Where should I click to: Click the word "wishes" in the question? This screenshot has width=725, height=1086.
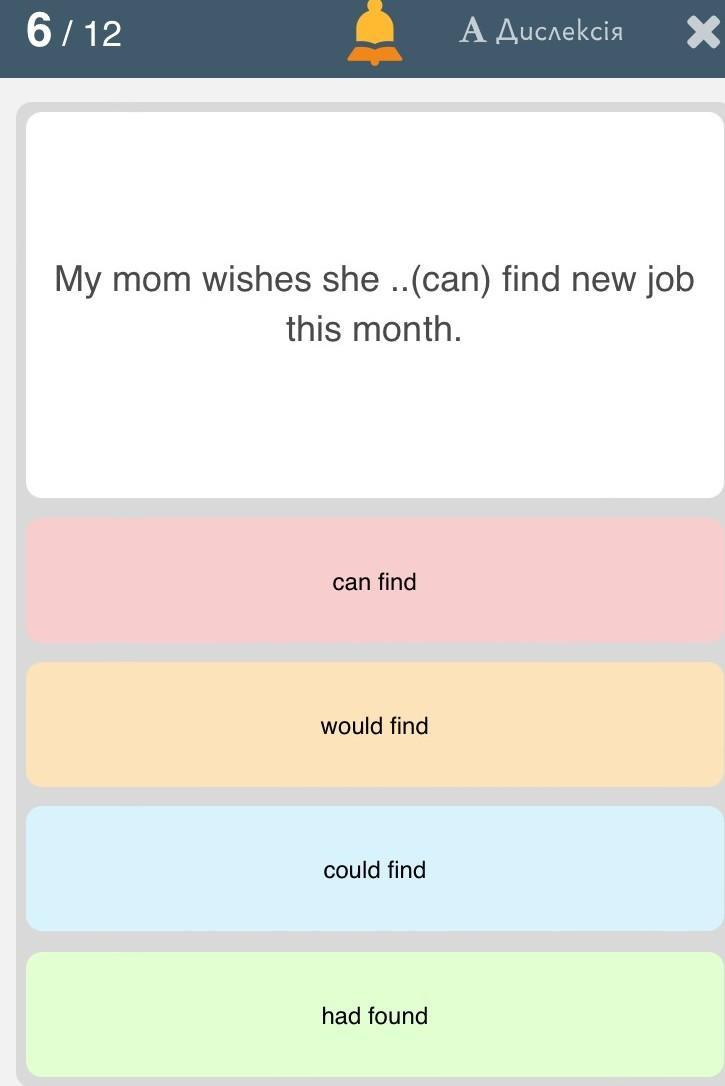[x=257, y=279]
